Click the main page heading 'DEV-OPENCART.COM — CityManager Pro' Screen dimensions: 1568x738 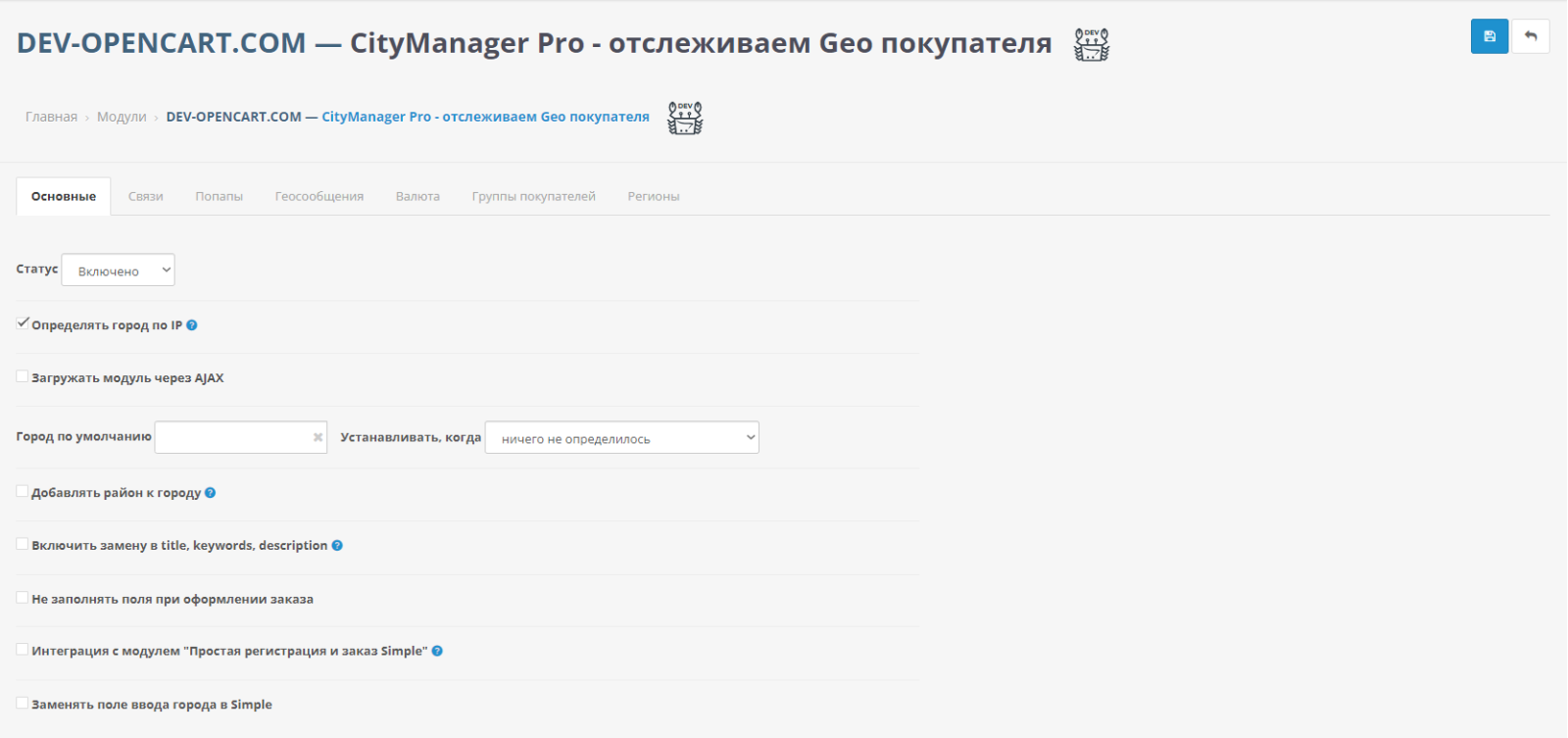pos(534,43)
